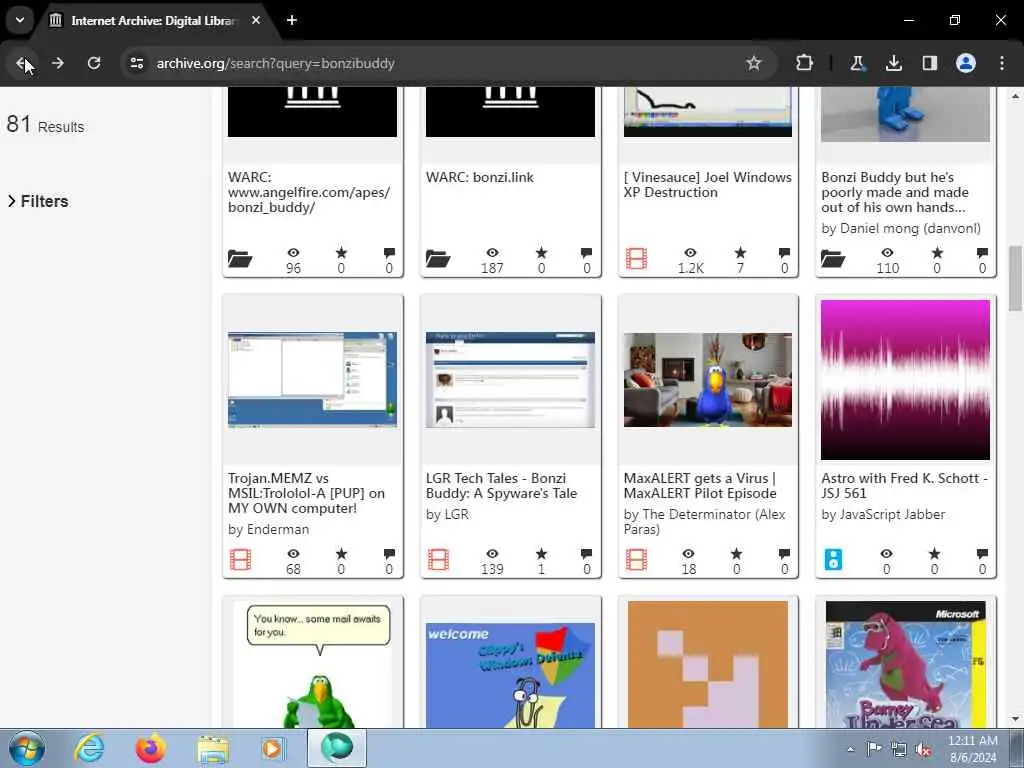Open the Windows Start button
Image resolution: width=1024 pixels, height=768 pixels.
tap(27, 748)
